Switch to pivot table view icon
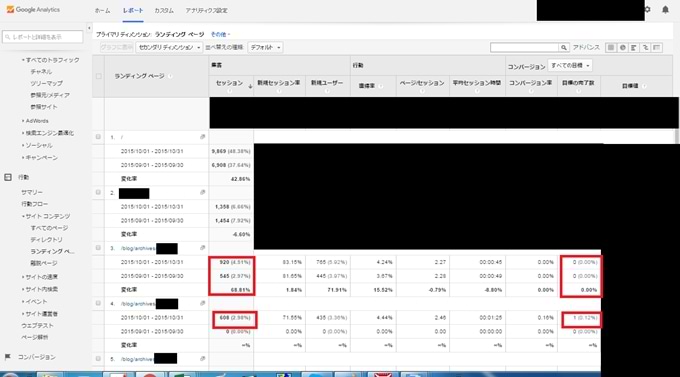Image resolution: width=680 pixels, height=377 pixels. [657, 47]
